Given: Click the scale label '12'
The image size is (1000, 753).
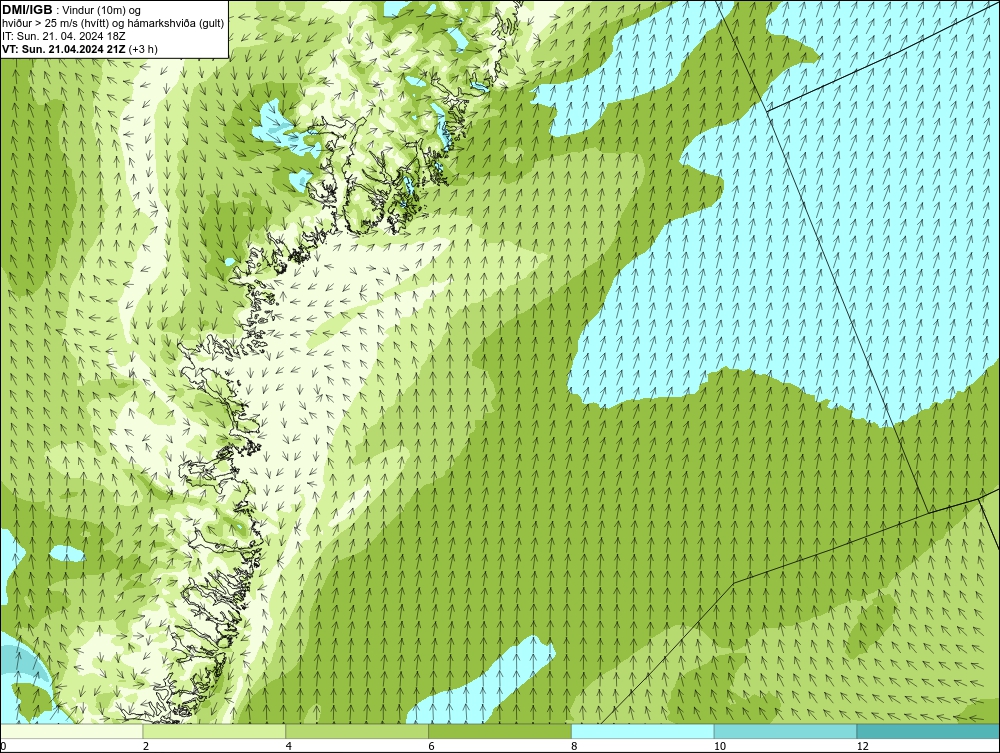Looking at the screenshot, I should point(863,746).
